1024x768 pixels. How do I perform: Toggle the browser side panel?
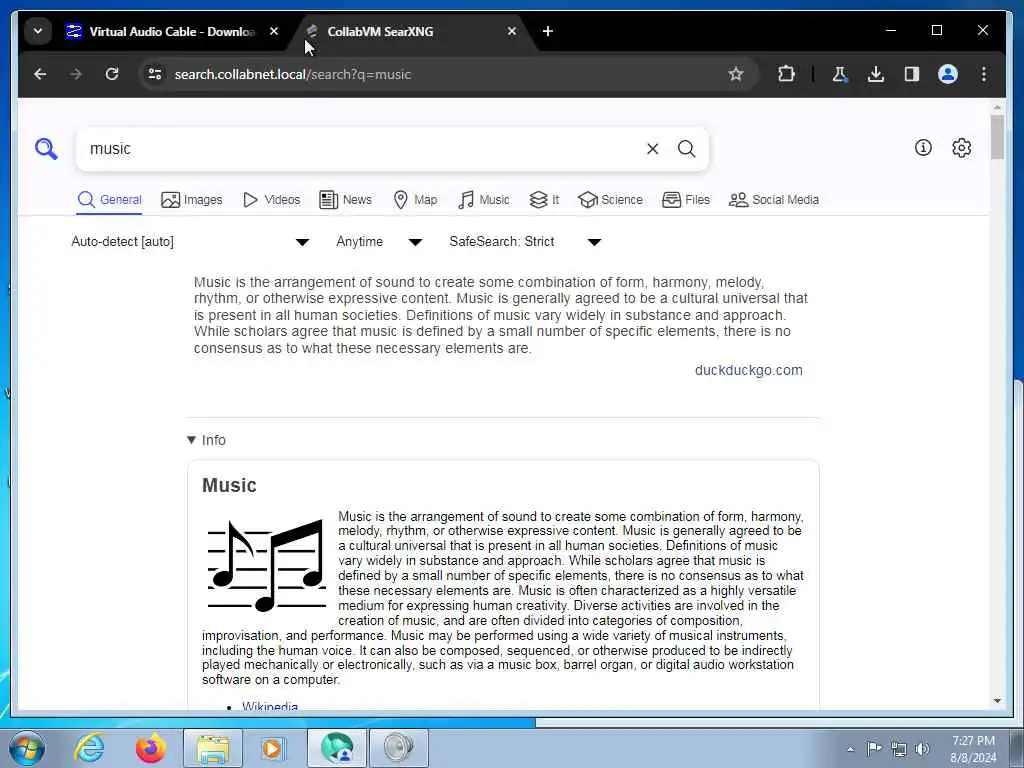(x=912, y=74)
